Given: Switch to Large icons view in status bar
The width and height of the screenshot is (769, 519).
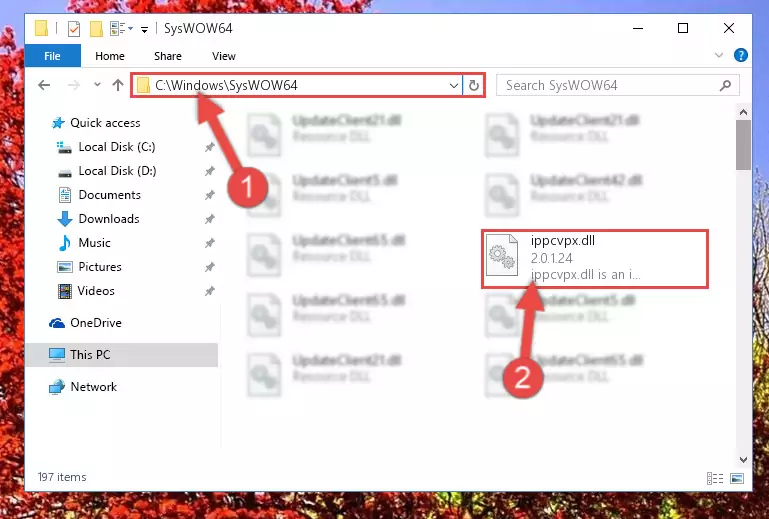Looking at the screenshot, I should click(x=737, y=478).
